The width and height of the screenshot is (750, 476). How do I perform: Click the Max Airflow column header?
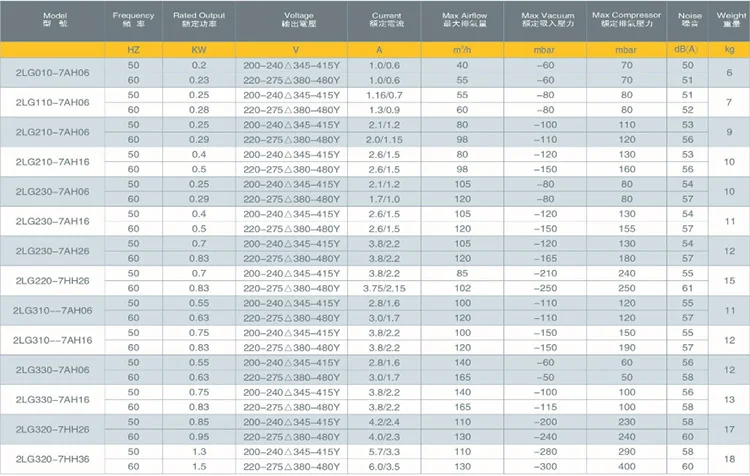[462, 21]
